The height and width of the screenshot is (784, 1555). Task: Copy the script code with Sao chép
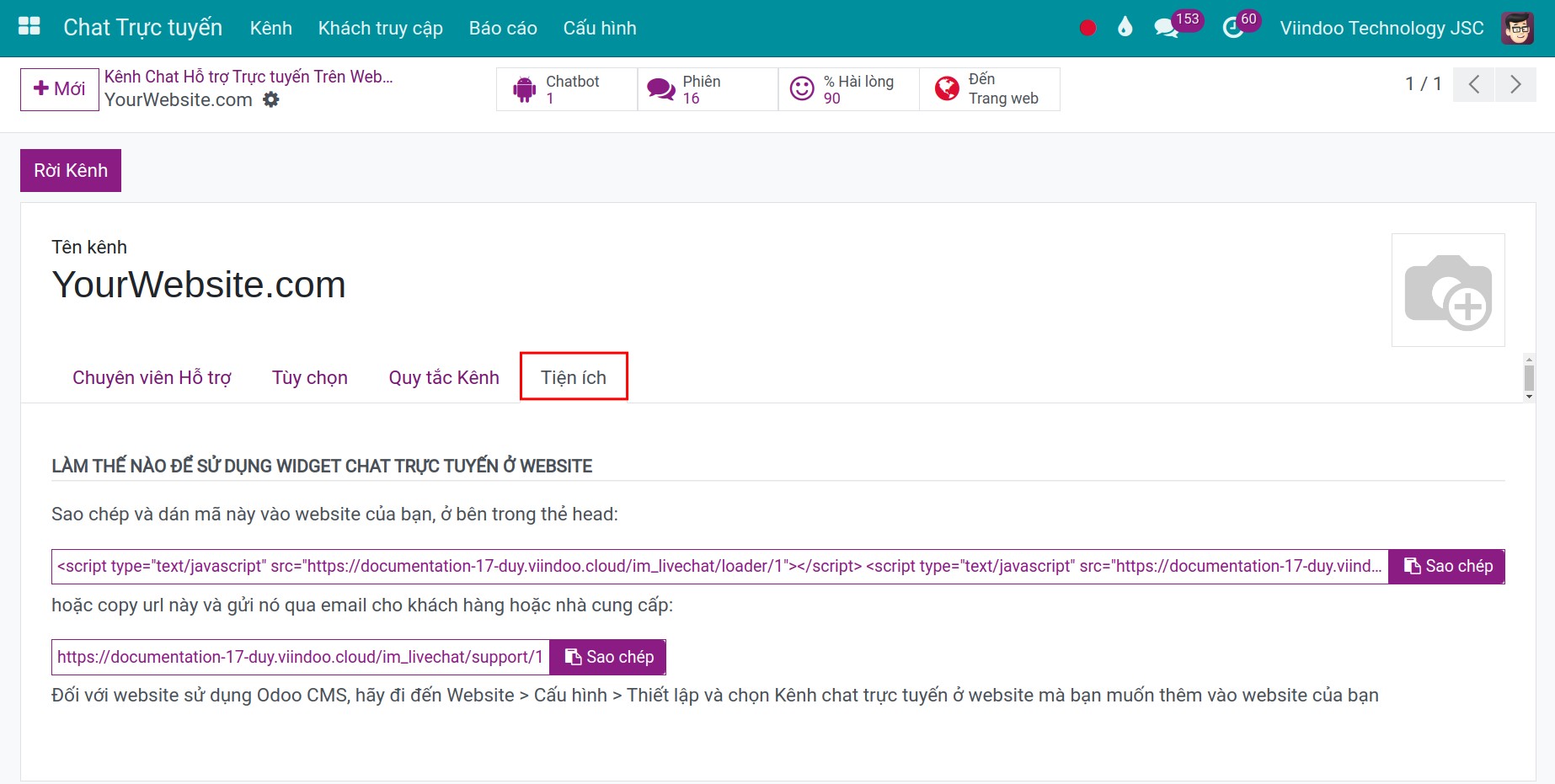pos(1446,566)
